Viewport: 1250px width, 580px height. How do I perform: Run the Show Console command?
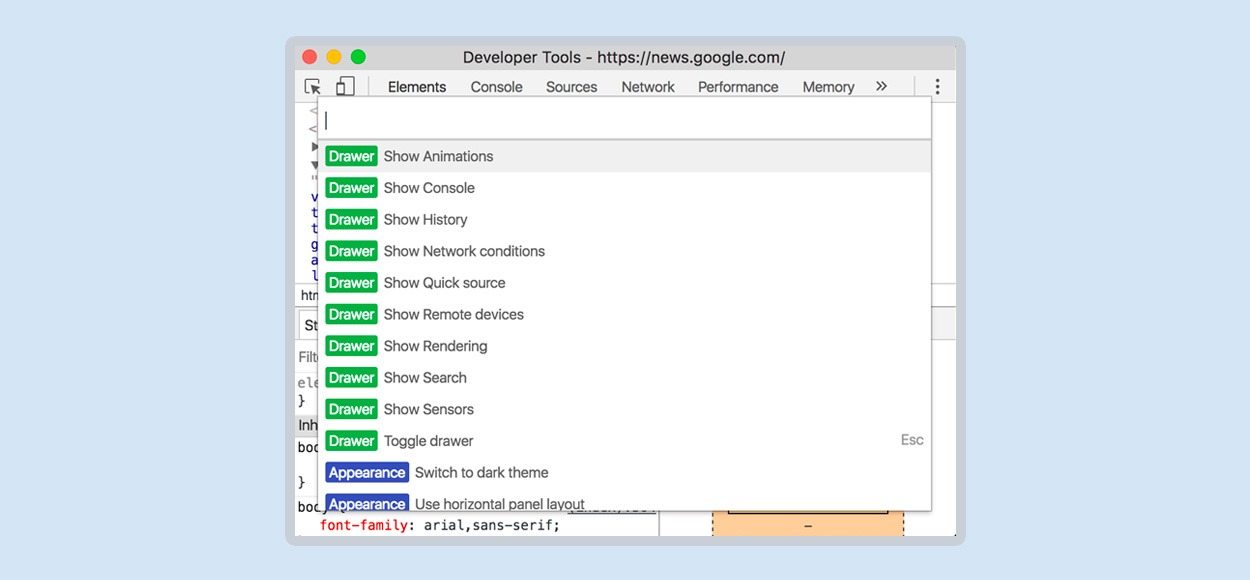tap(625, 188)
